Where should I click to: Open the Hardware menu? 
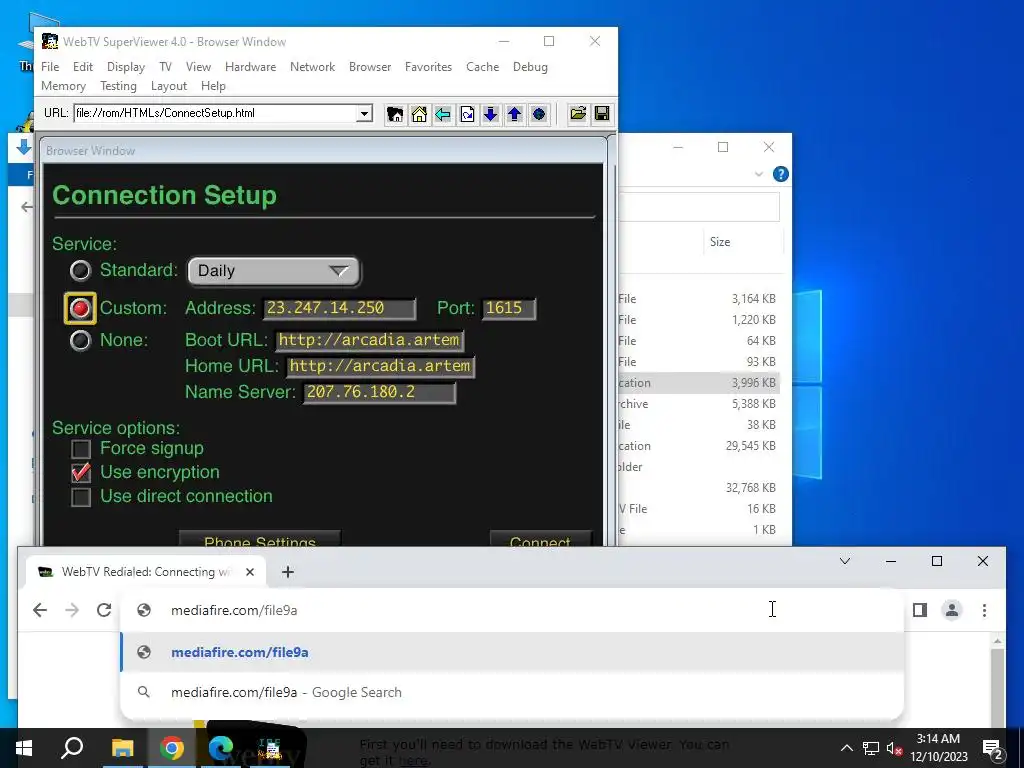click(250, 67)
